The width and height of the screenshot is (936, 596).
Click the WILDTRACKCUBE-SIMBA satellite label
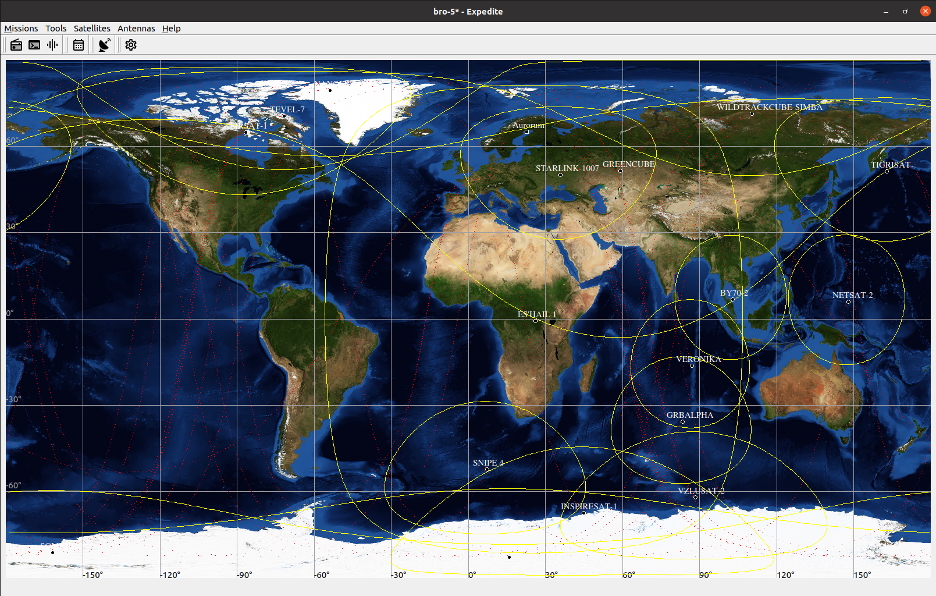769,107
